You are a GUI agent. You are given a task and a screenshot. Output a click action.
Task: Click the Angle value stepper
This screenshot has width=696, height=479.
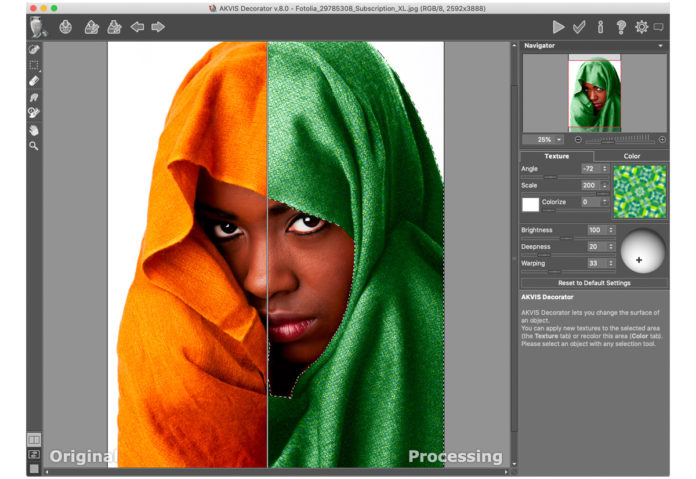click(x=604, y=169)
